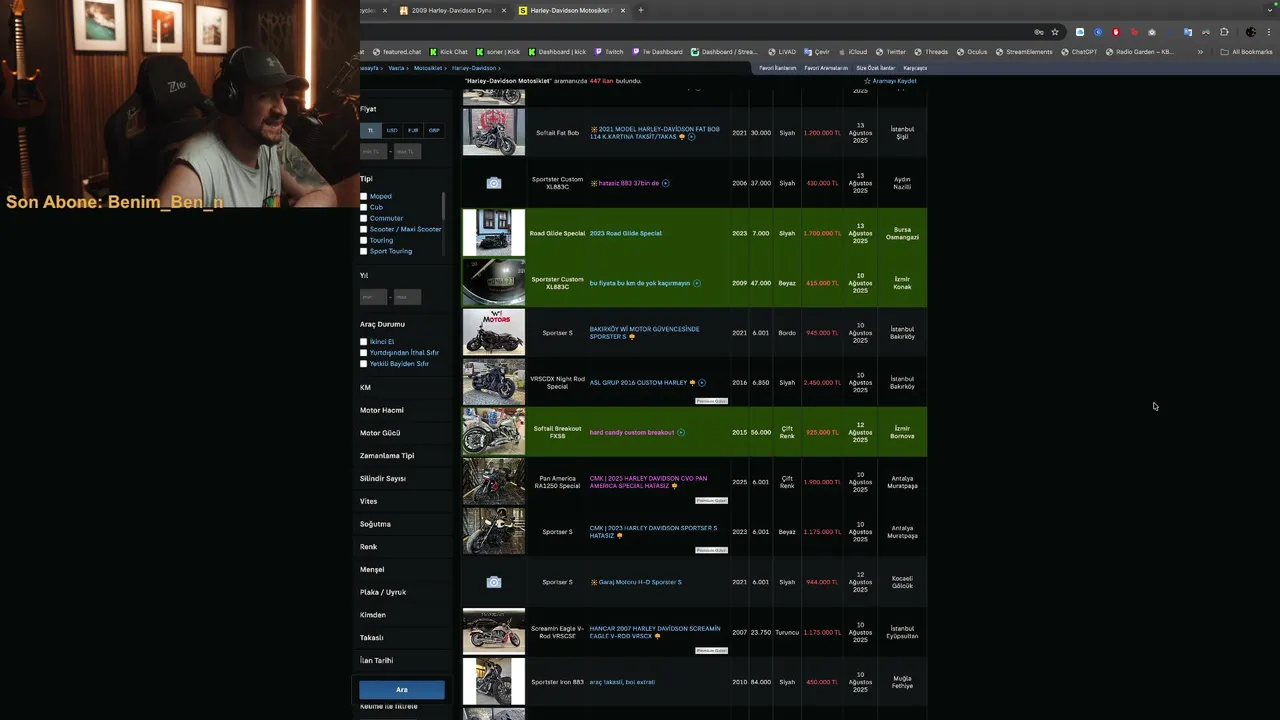Expand the Soğutma filter

376,524
